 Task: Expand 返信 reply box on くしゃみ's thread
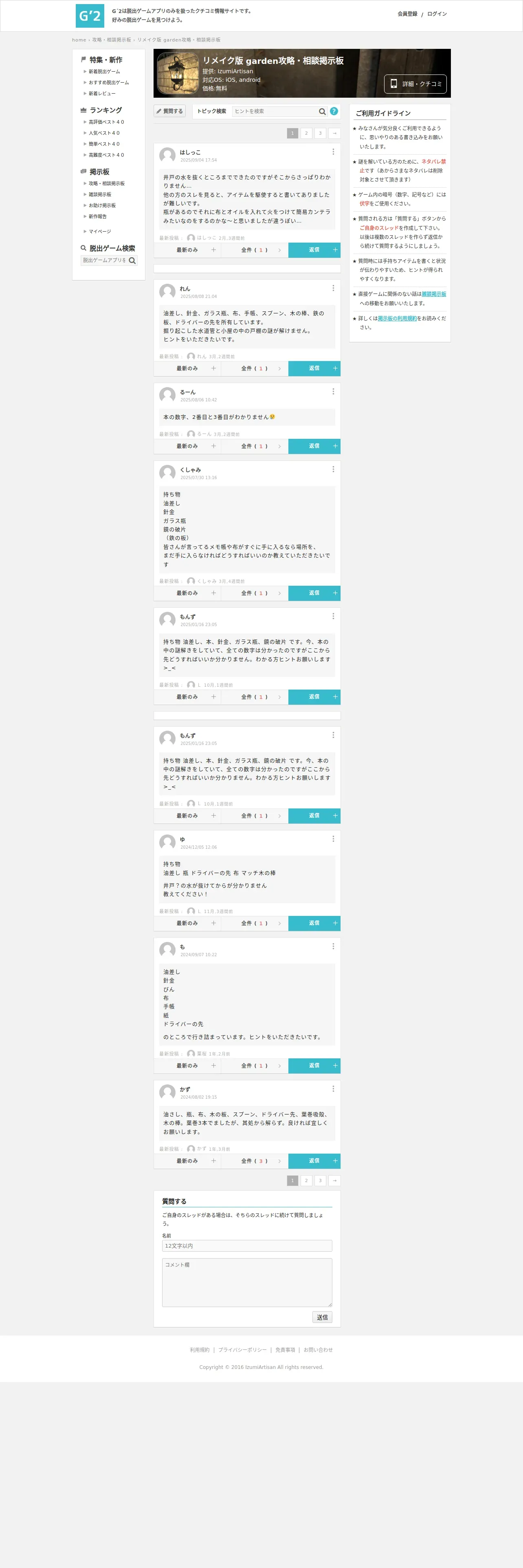[x=314, y=593]
